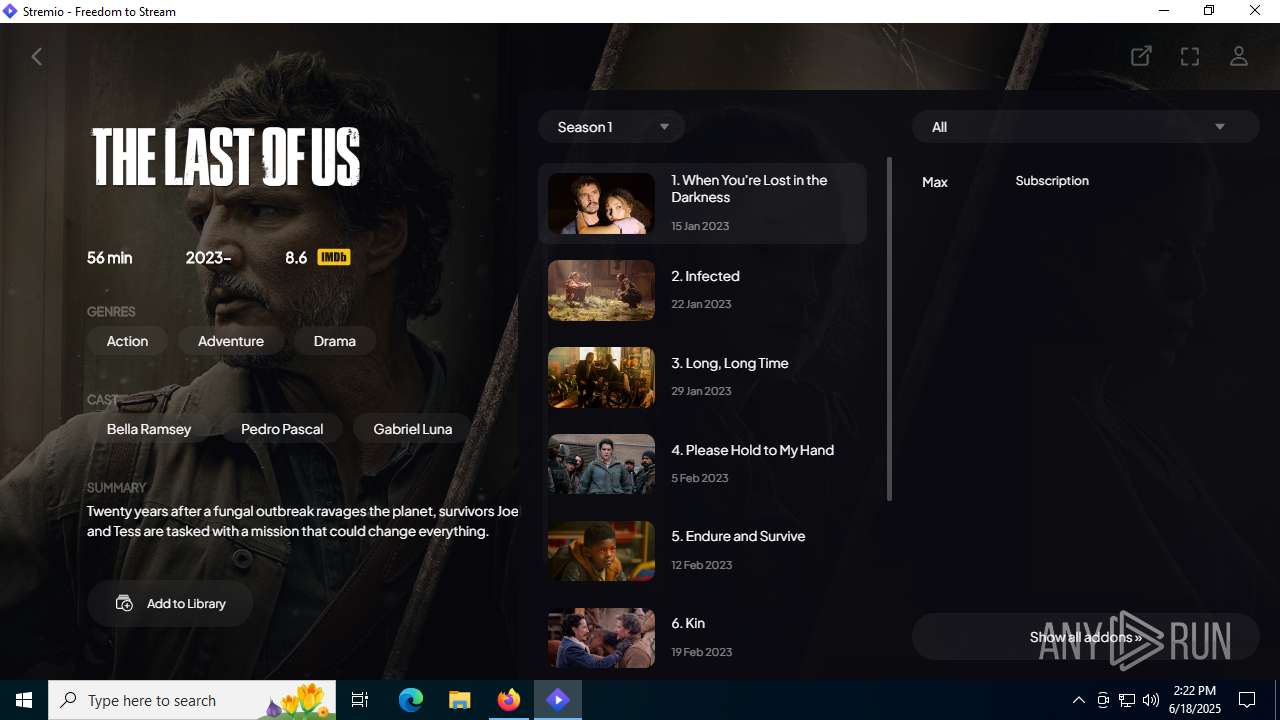Screen dimensions: 1280x720
Task: Click thumbnail of Infected episode
Action: [601, 290]
